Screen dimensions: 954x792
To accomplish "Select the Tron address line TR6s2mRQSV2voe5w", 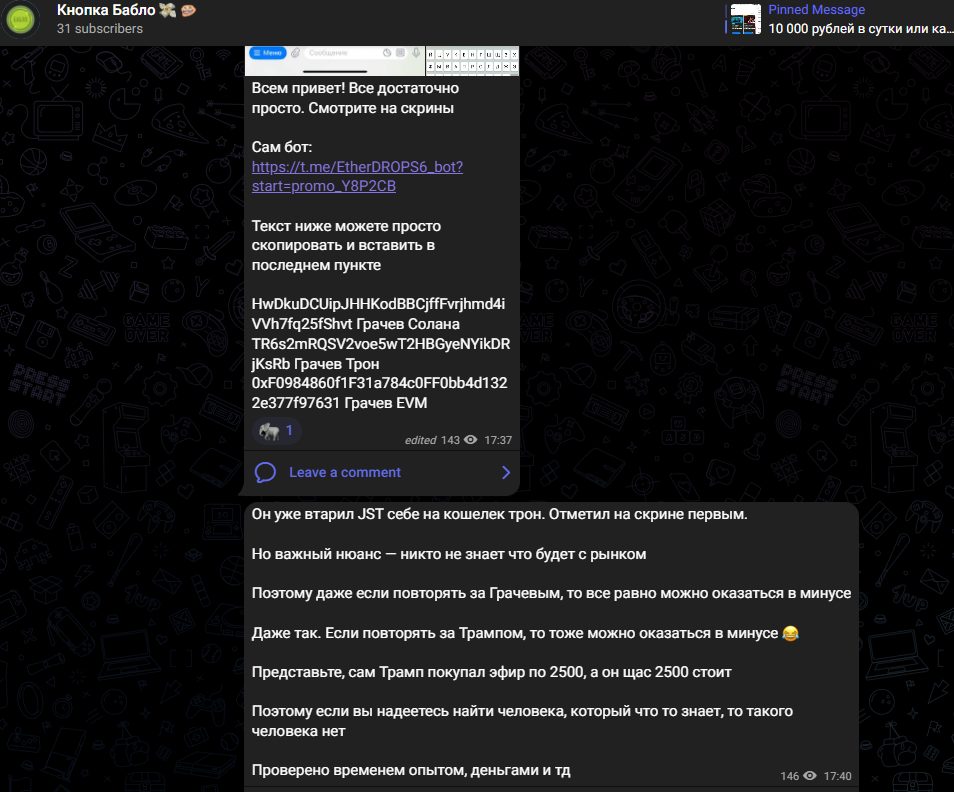I will click(x=381, y=344).
